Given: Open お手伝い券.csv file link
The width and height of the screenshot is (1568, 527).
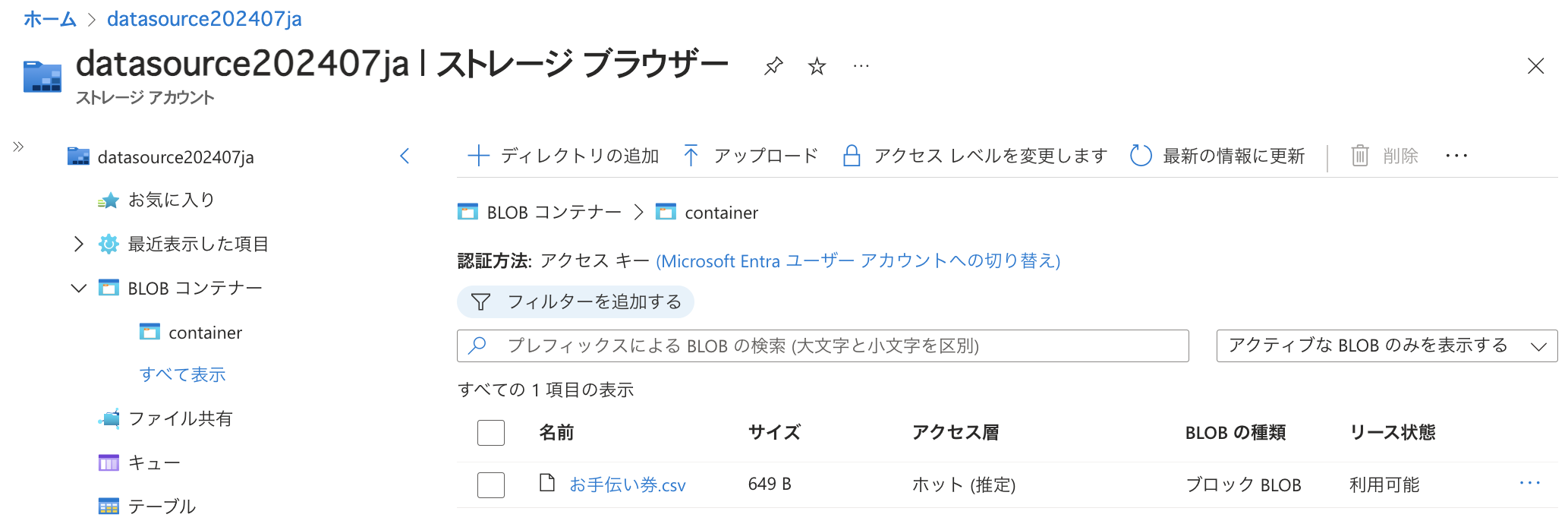Looking at the screenshot, I should tap(628, 484).
